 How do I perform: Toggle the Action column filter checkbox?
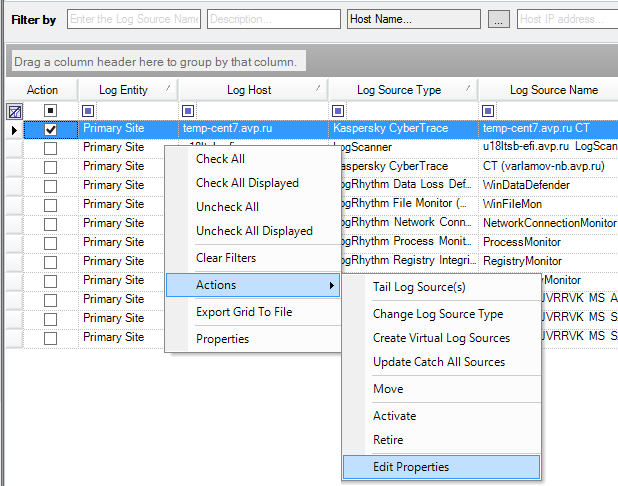click(50, 110)
